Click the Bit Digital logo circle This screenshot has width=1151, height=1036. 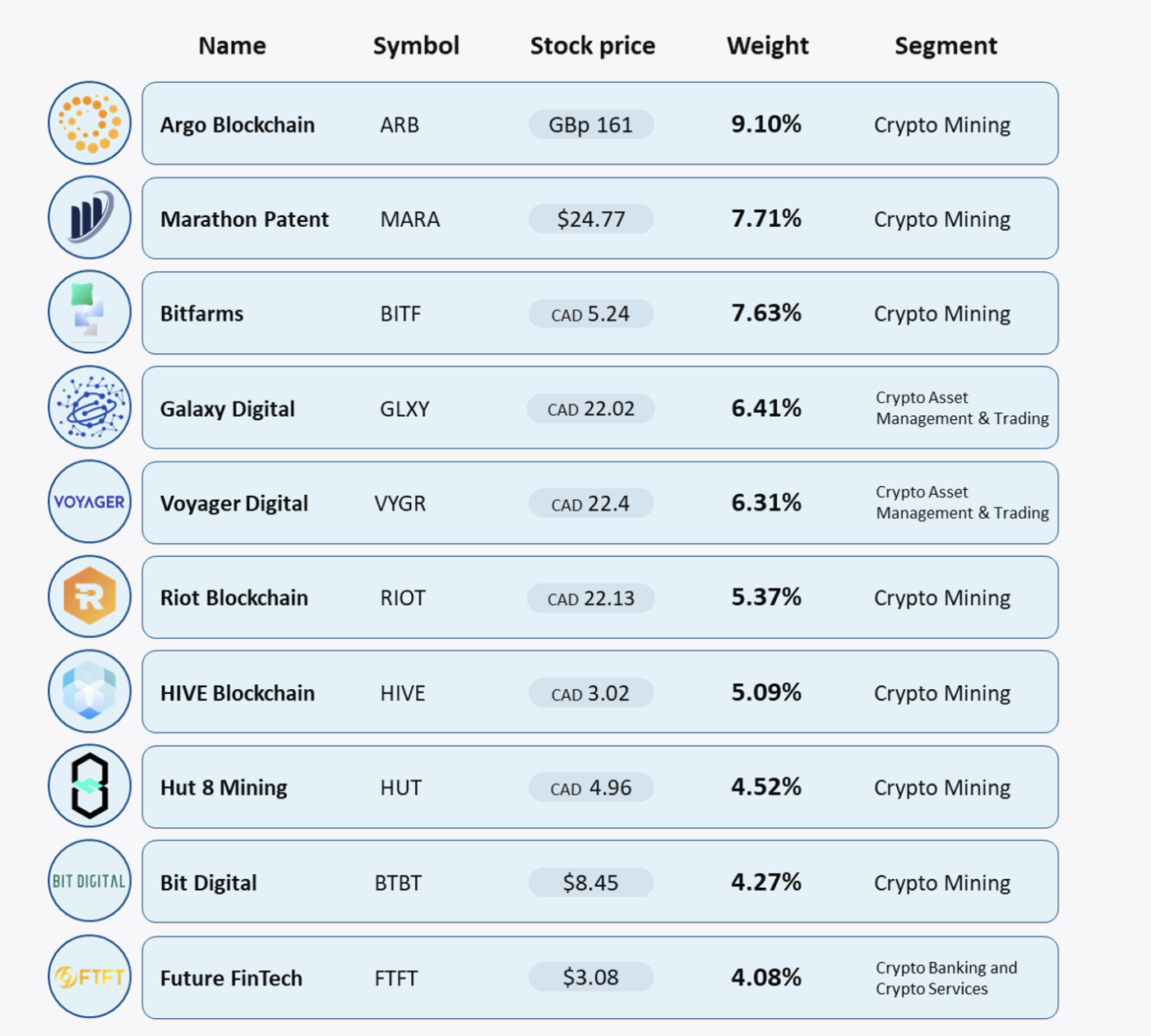point(90,881)
